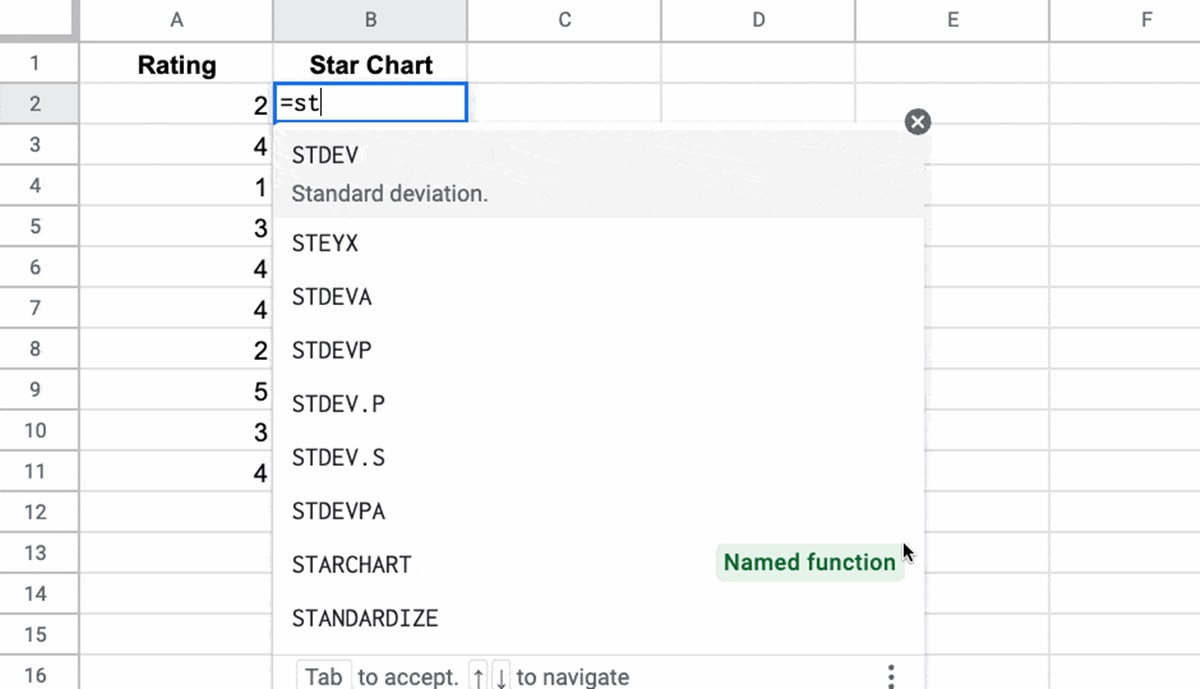Select STEYX in the suggestion dropdown
The image size is (1200, 689).
(325, 243)
